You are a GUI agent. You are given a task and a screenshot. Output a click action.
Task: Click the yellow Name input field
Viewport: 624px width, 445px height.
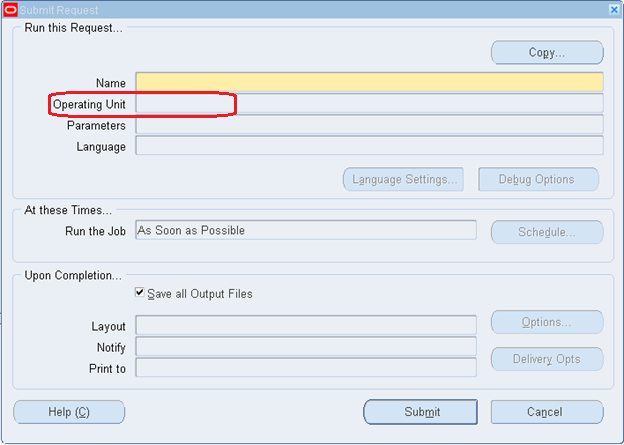tap(369, 82)
